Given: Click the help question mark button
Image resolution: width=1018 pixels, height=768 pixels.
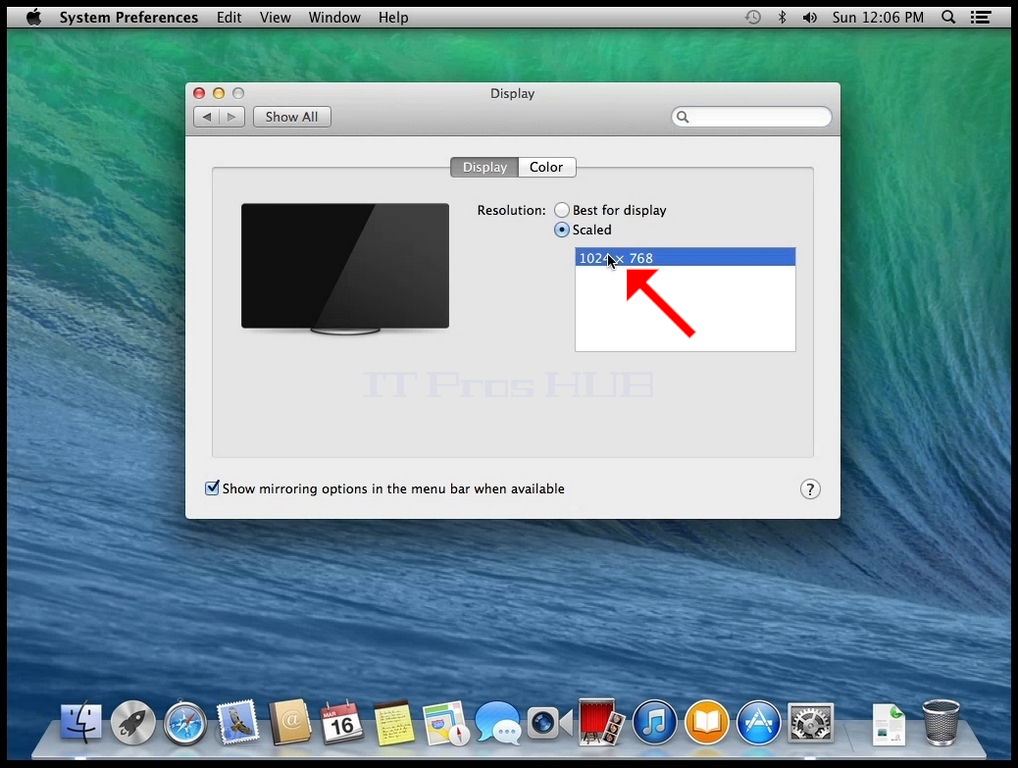Looking at the screenshot, I should tap(810, 489).
